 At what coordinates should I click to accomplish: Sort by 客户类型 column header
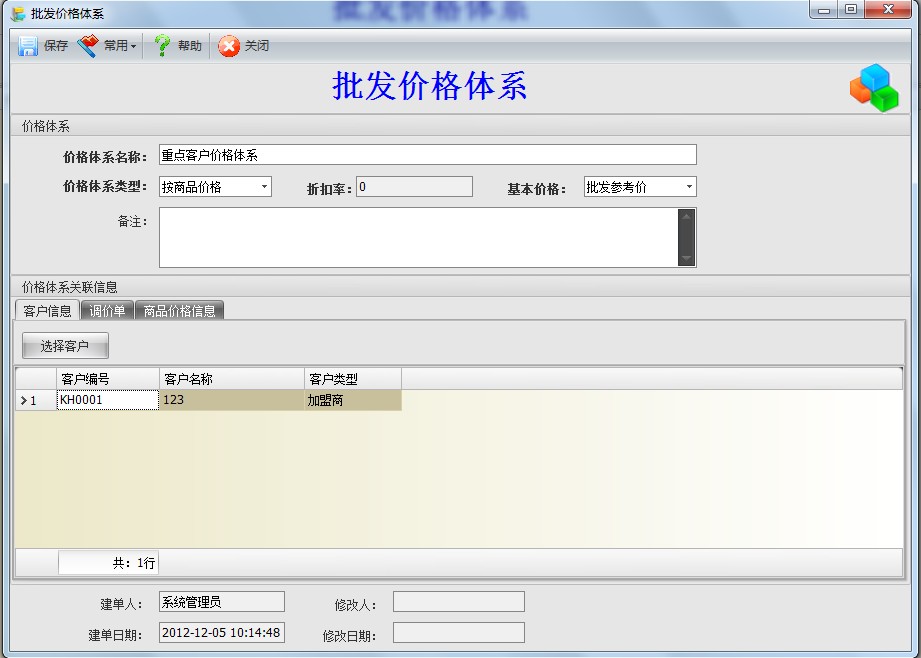[x=353, y=379]
